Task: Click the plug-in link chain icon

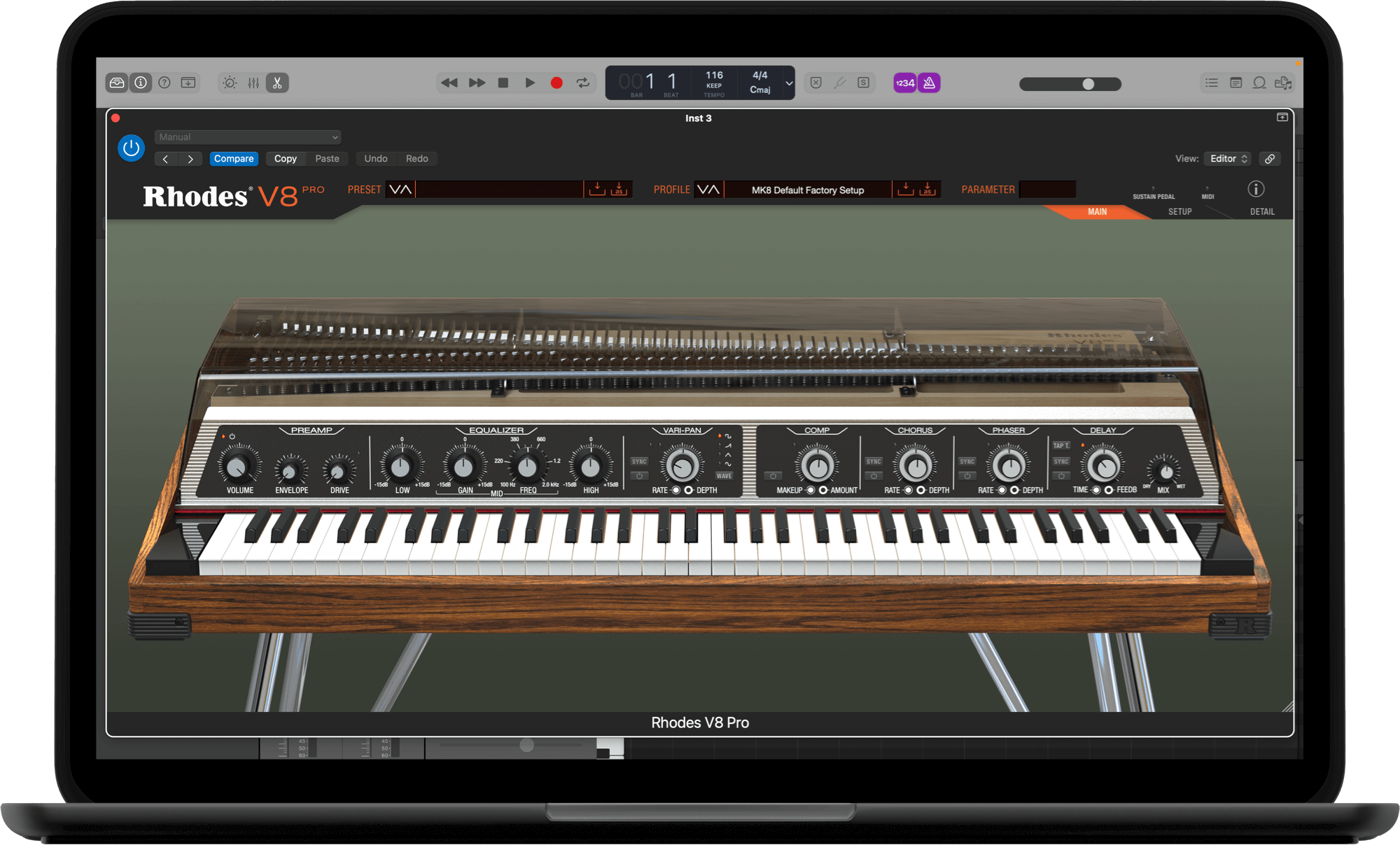Action: [1270, 159]
